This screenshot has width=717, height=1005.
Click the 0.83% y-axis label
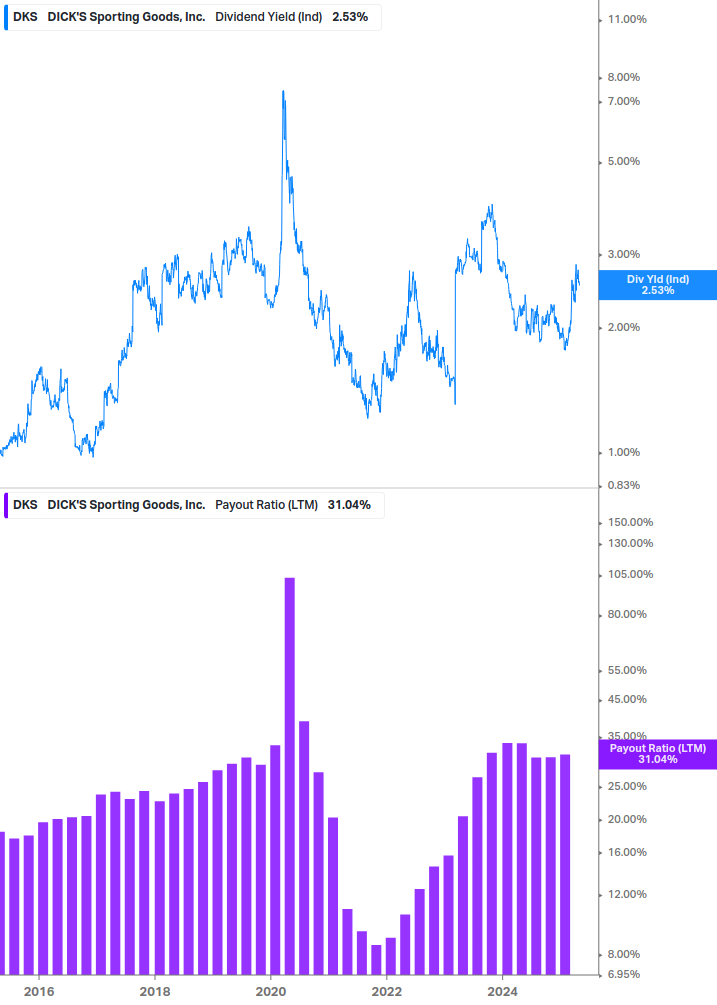coord(623,485)
